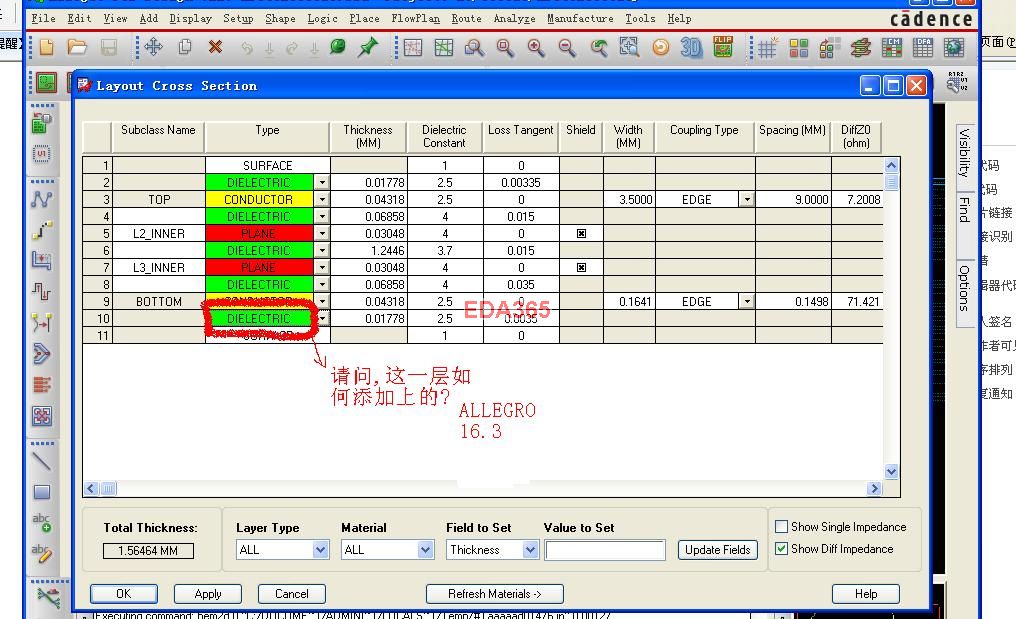This screenshot has width=1016, height=619.
Task: Open the Layer Type ALL dropdown
Action: pos(320,550)
